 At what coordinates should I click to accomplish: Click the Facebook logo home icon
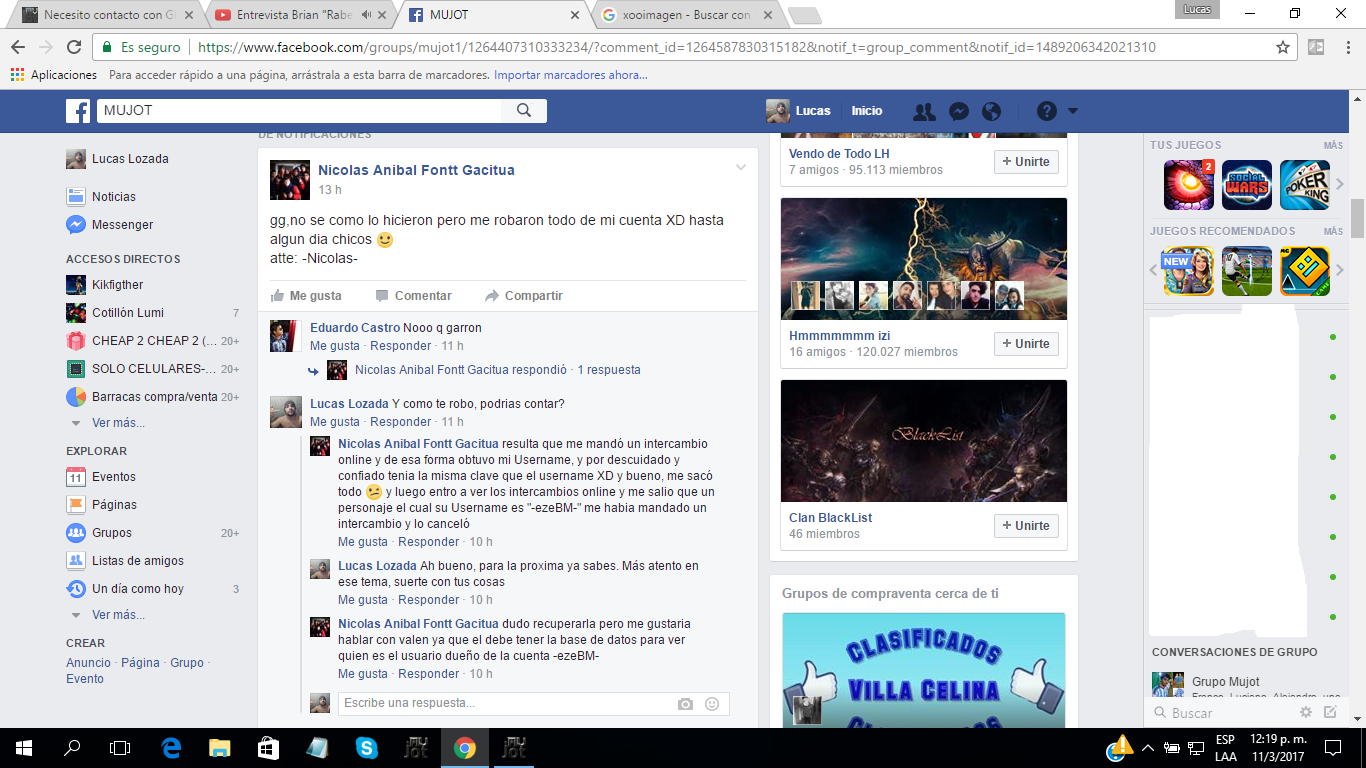pyautogui.click(x=78, y=111)
